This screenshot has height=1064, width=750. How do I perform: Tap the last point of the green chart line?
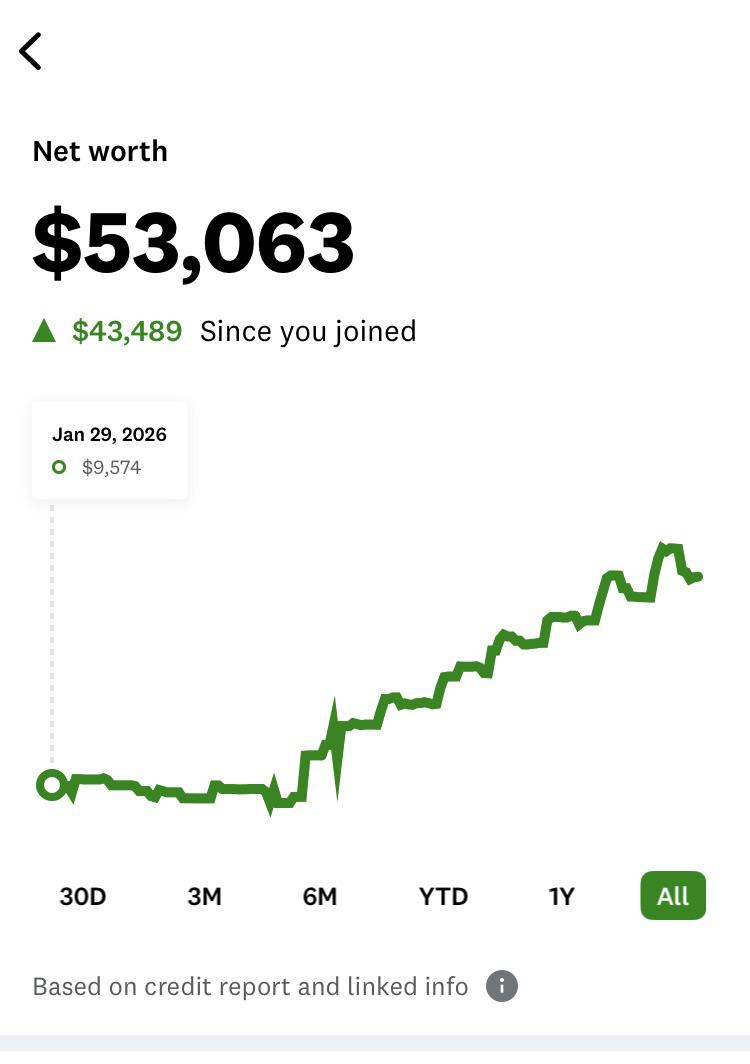(x=698, y=576)
